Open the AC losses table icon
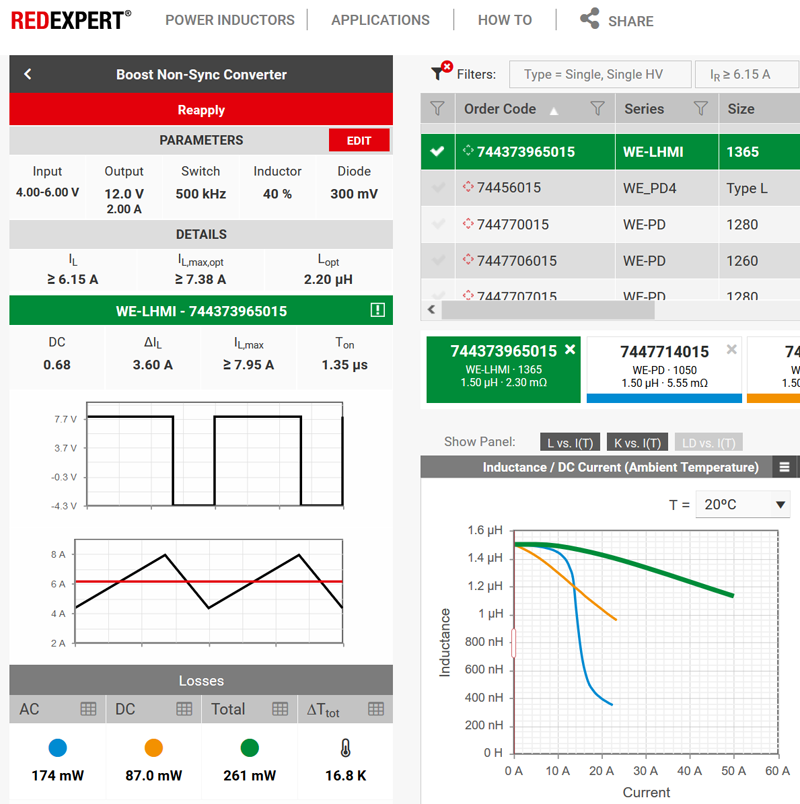Screen dimensions: 800x804 tap(88, 709)
